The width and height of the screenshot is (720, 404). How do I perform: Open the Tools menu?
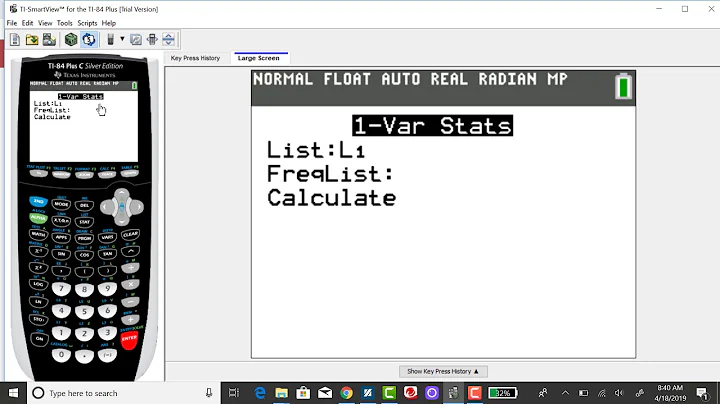[x=65, y=23]
